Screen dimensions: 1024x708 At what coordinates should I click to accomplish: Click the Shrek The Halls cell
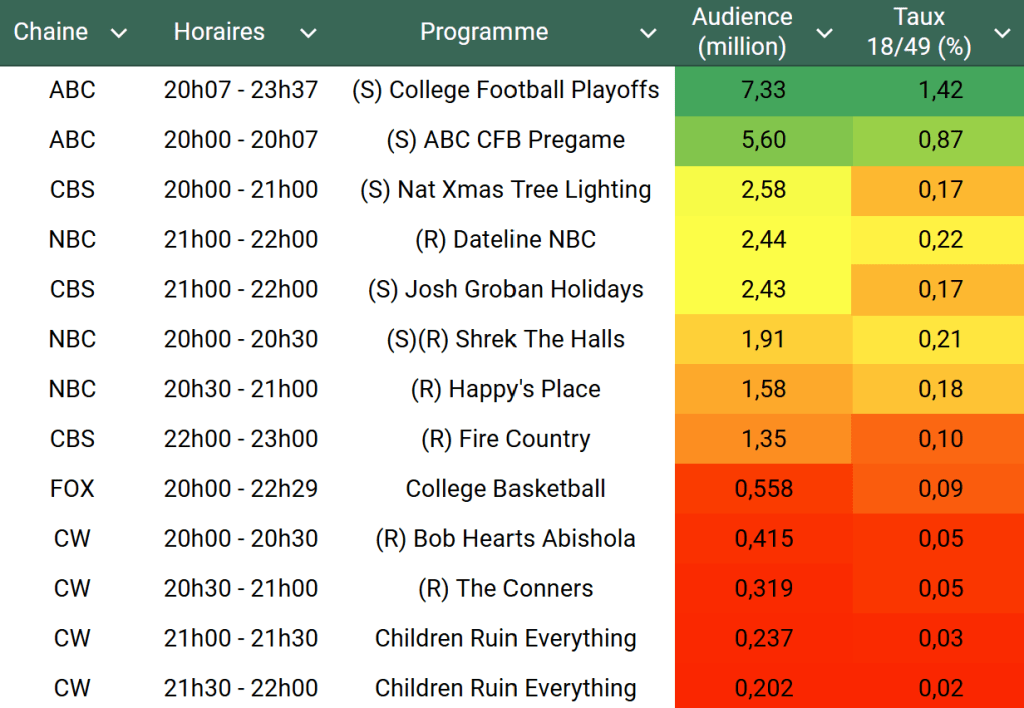click(x=505, y=340)
